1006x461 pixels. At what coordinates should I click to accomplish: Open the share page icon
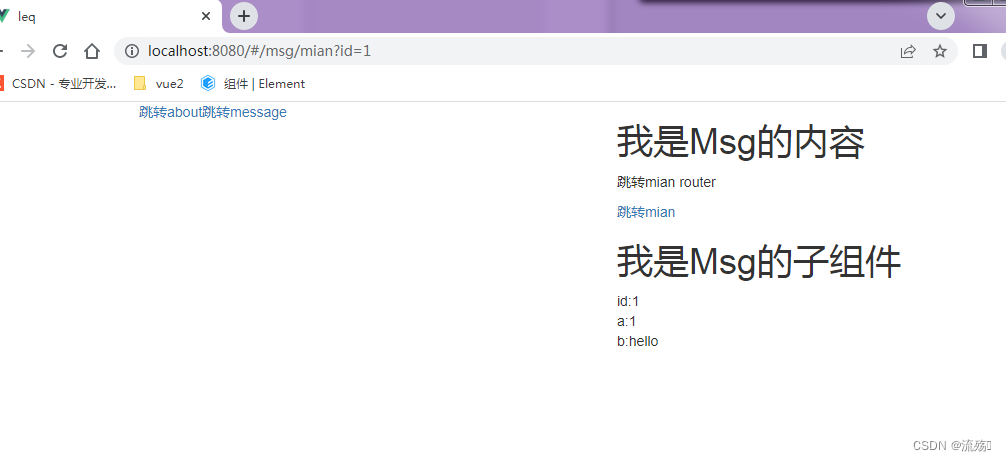click(x=907, y=51)
